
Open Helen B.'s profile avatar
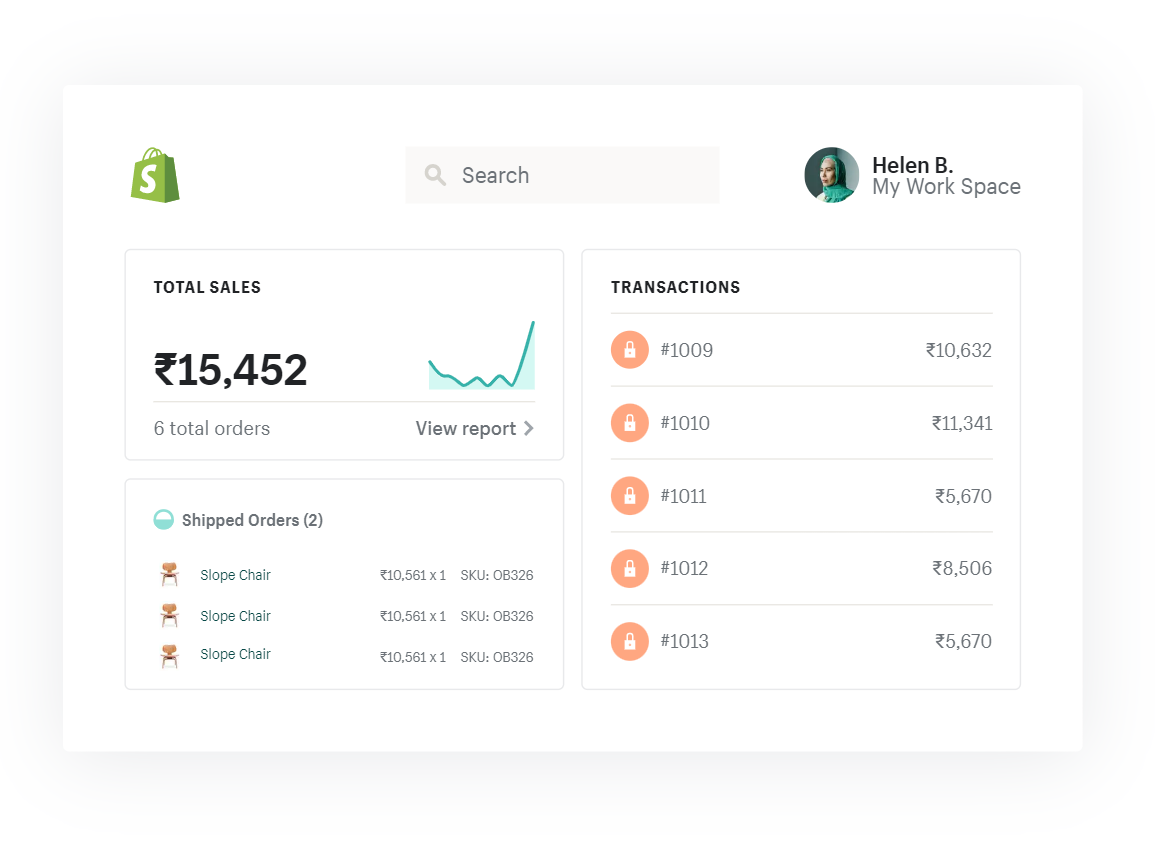click(x=831, y=175)
